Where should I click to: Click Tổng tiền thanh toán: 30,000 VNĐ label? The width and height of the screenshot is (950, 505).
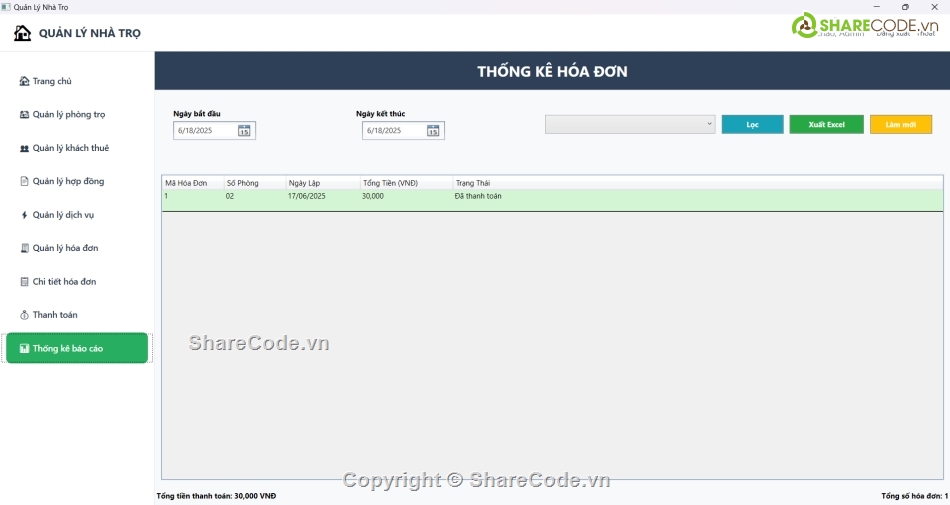point(216,496)
